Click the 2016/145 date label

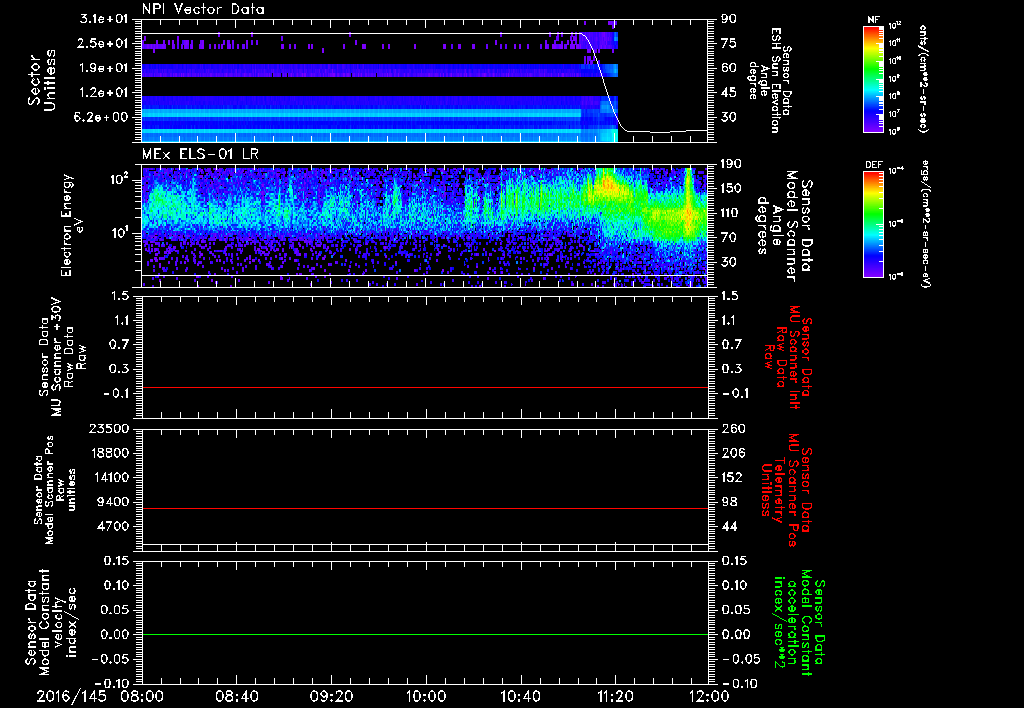pos(69,695)
